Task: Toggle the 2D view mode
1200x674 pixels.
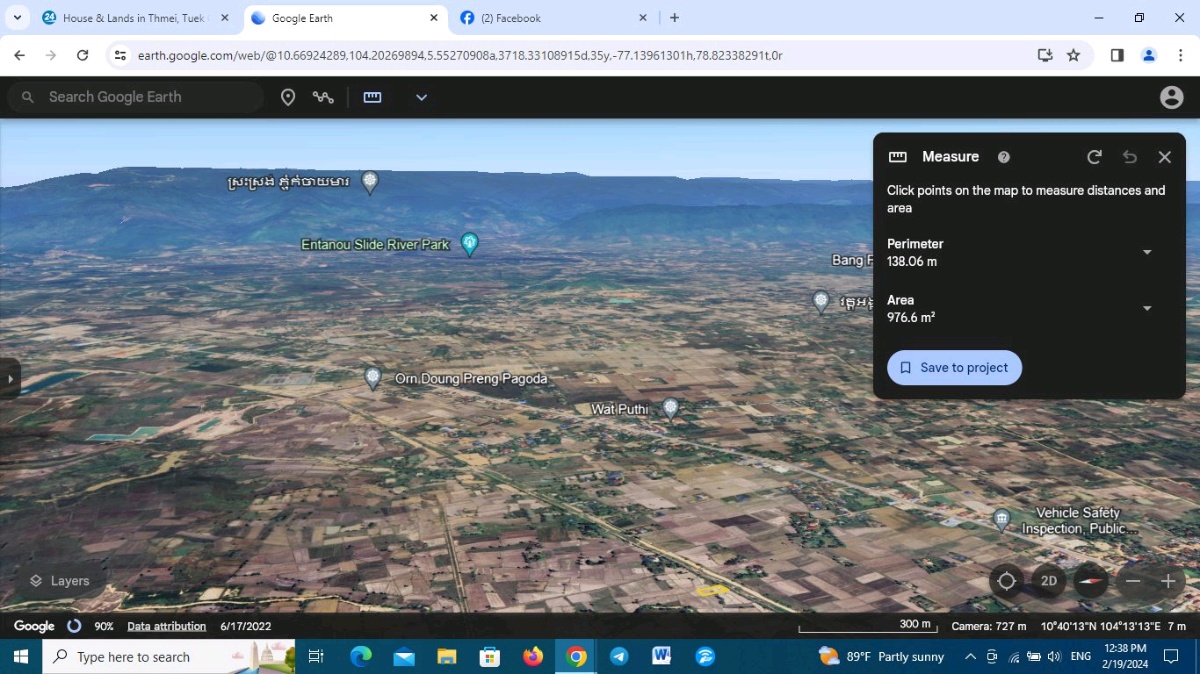Action: click(1049, 581)
